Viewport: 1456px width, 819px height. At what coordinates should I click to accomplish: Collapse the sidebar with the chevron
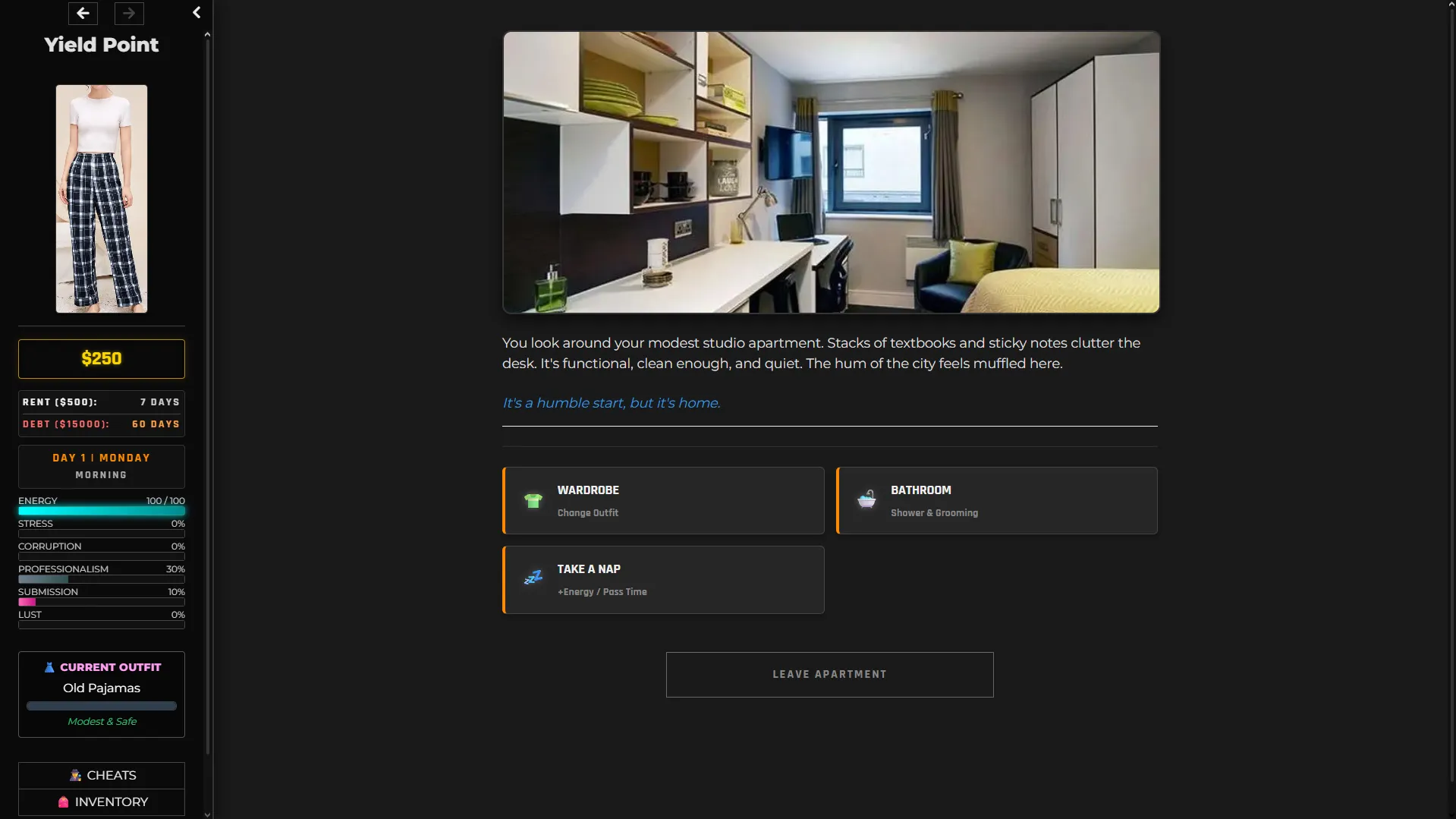197,12
